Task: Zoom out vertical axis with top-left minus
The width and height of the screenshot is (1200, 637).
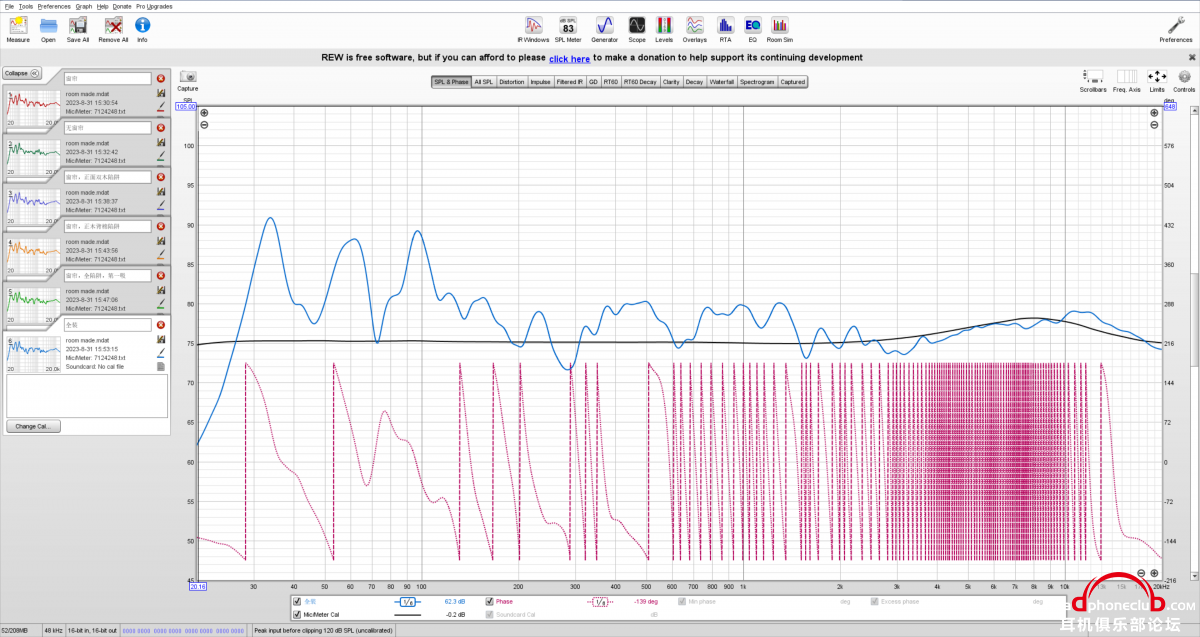Action: point(204,125)
